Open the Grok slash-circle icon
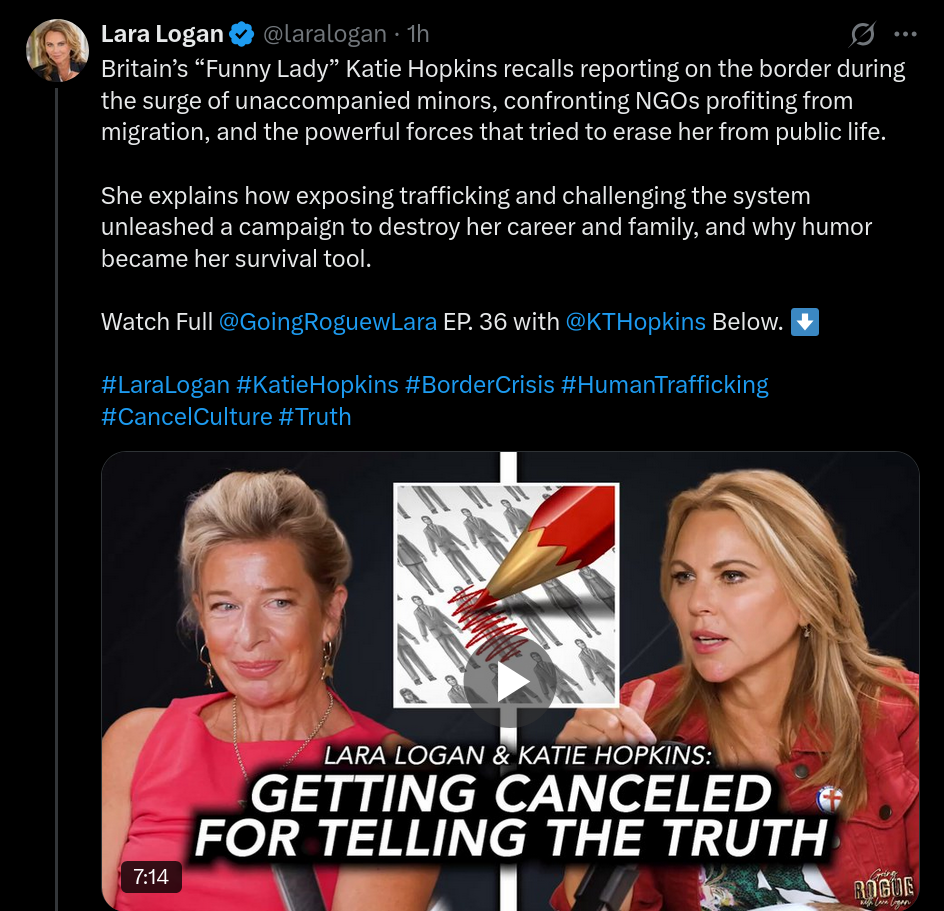The image size is (944, 911). pyautogui.click(x=863, y=34)
